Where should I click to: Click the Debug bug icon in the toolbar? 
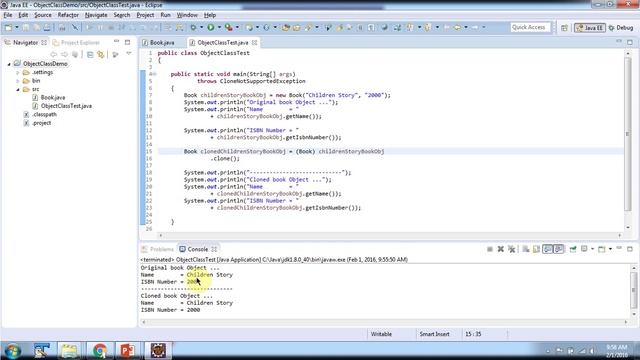[x=193, y=27]
